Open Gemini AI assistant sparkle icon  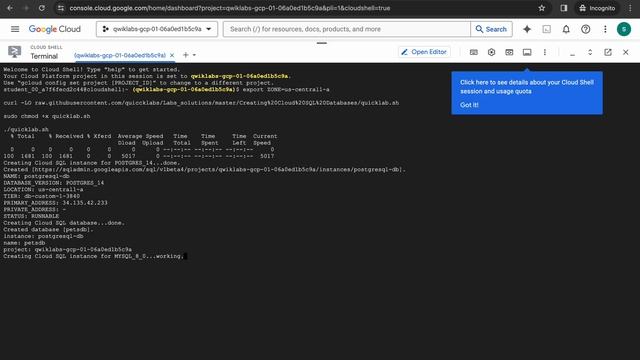click(527, 29)
